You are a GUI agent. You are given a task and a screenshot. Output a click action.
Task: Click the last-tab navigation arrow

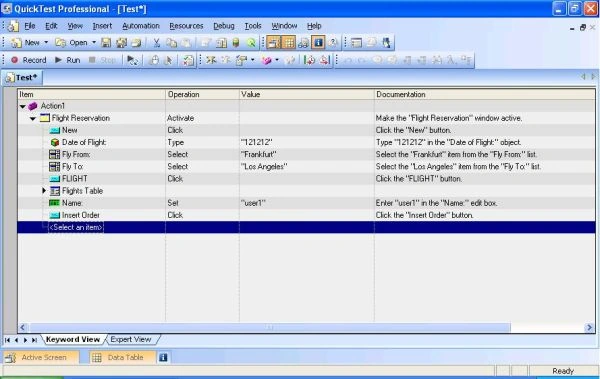(34, 340)
